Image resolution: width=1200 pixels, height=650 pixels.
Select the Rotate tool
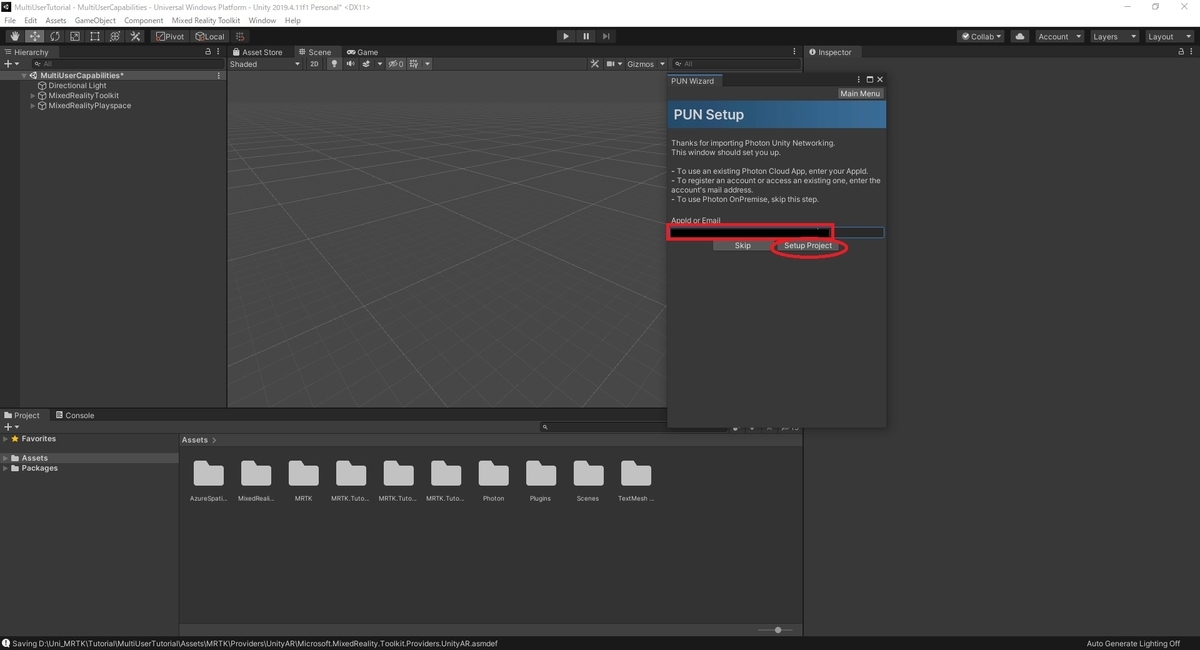tap(55, 37)
